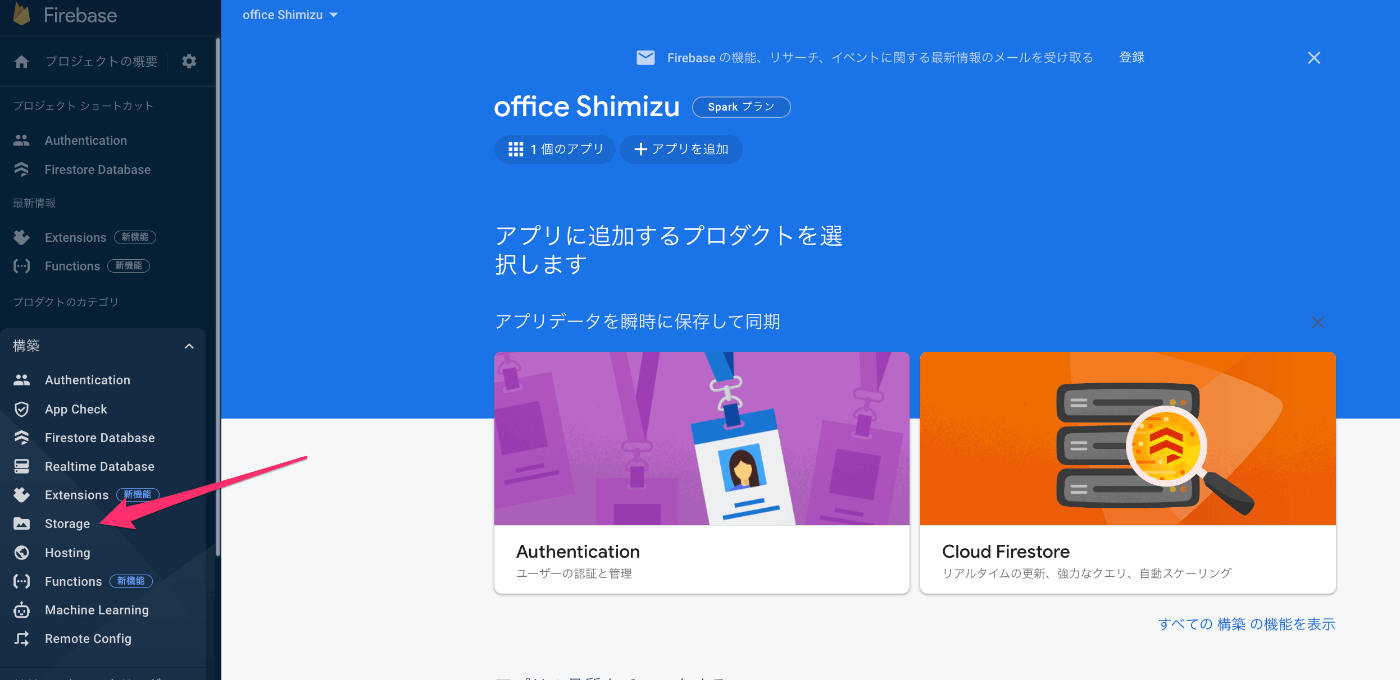
Task: Open the Authentication product card image
Action: coord(702,438)
